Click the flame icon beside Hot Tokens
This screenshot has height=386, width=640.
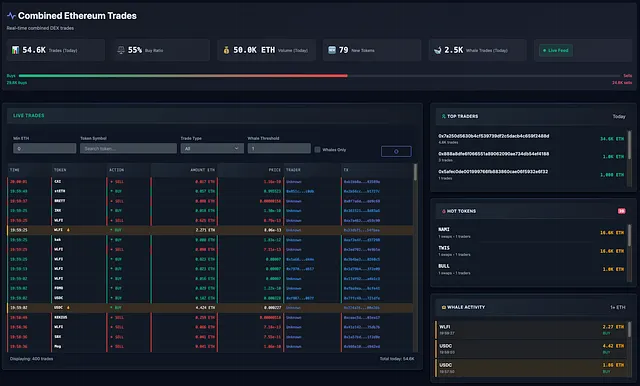coord(444,211)
